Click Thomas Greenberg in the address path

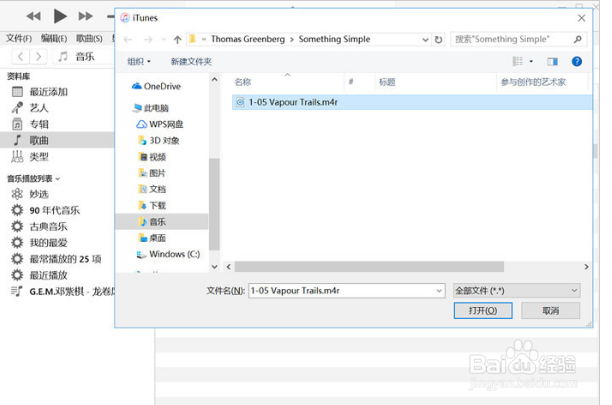pyautogui.click(x=248, y=39)
